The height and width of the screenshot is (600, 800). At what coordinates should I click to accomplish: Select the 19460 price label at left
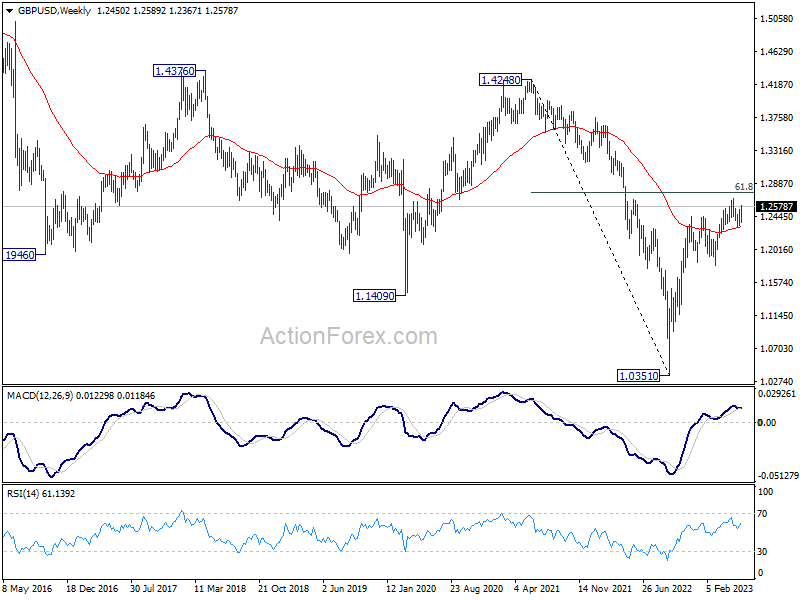pos(19,255)
